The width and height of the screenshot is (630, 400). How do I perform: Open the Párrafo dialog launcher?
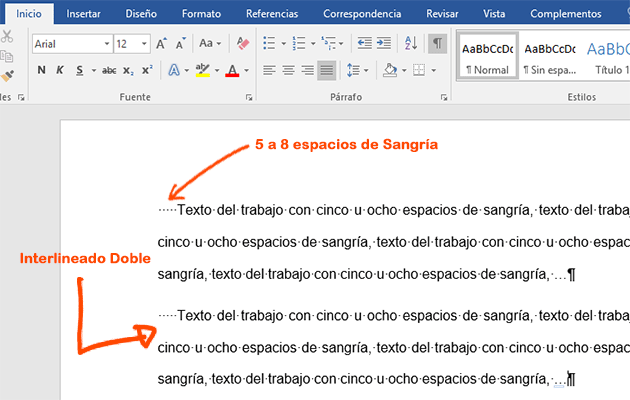444,97
